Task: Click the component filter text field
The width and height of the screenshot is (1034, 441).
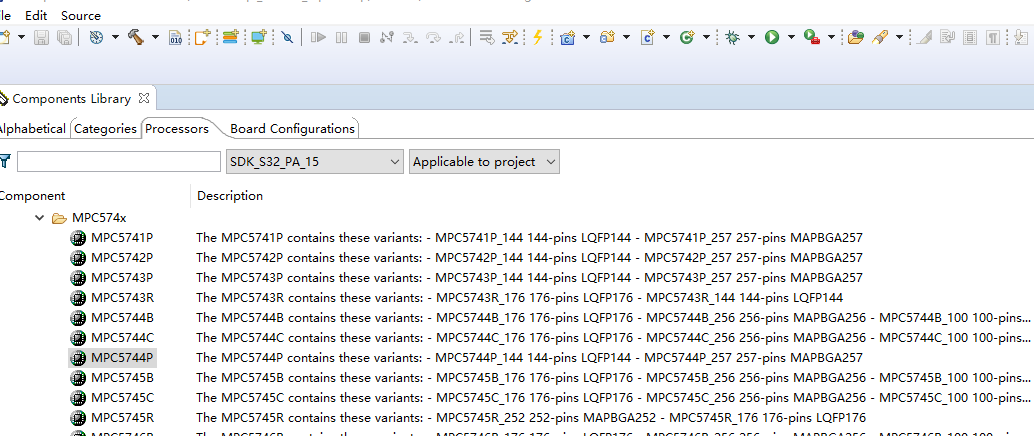Action: point(119,162)
